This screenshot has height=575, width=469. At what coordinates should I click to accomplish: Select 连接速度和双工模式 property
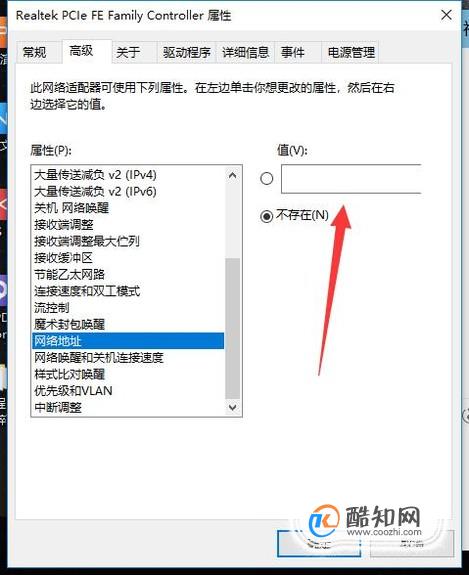point(128,291)
